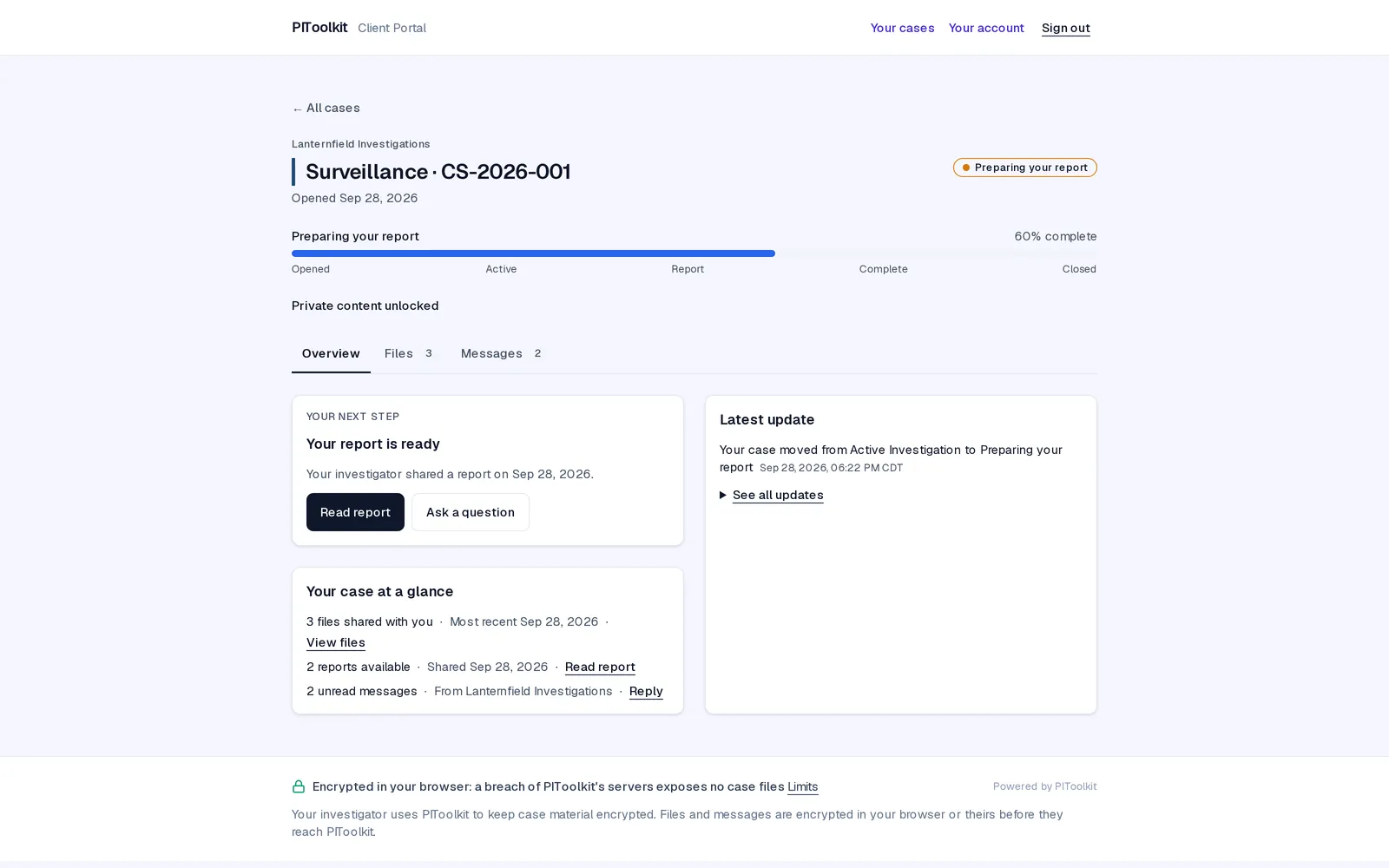This screenshot has height=868, width=1389.
Task: Open the Messages tab
Action: [501, 353]
